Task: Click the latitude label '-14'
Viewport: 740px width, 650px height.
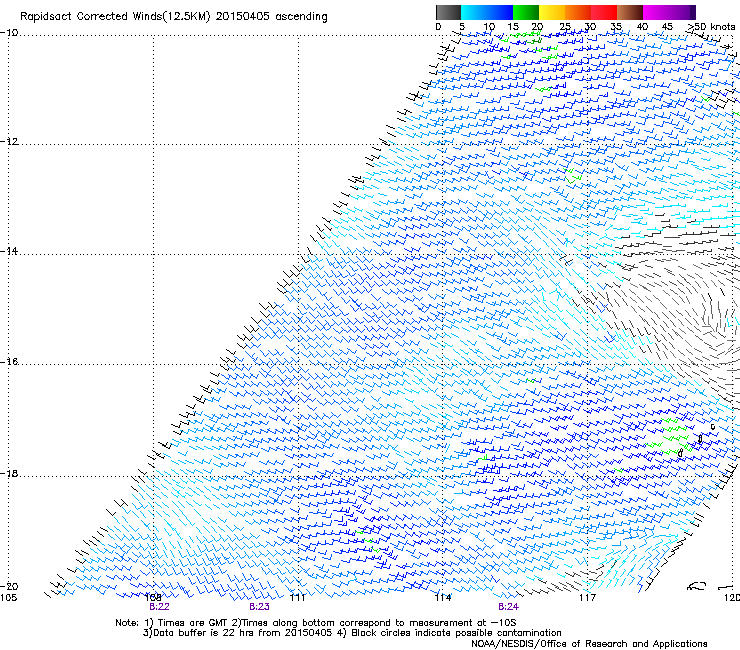Action: (9, 251)
